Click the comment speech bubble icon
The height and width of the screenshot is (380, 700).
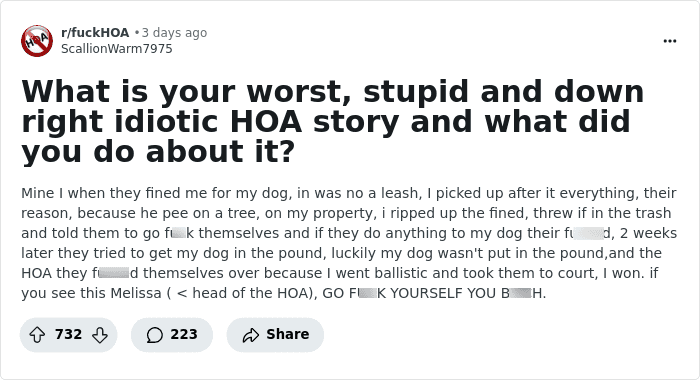coord(154,334)
